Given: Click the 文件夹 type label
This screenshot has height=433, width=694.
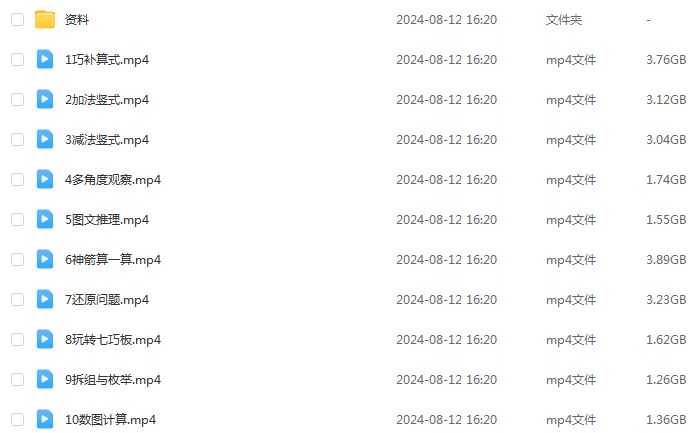Looking at the screenshot, I should pyautogui.click(x=563, y=19).
